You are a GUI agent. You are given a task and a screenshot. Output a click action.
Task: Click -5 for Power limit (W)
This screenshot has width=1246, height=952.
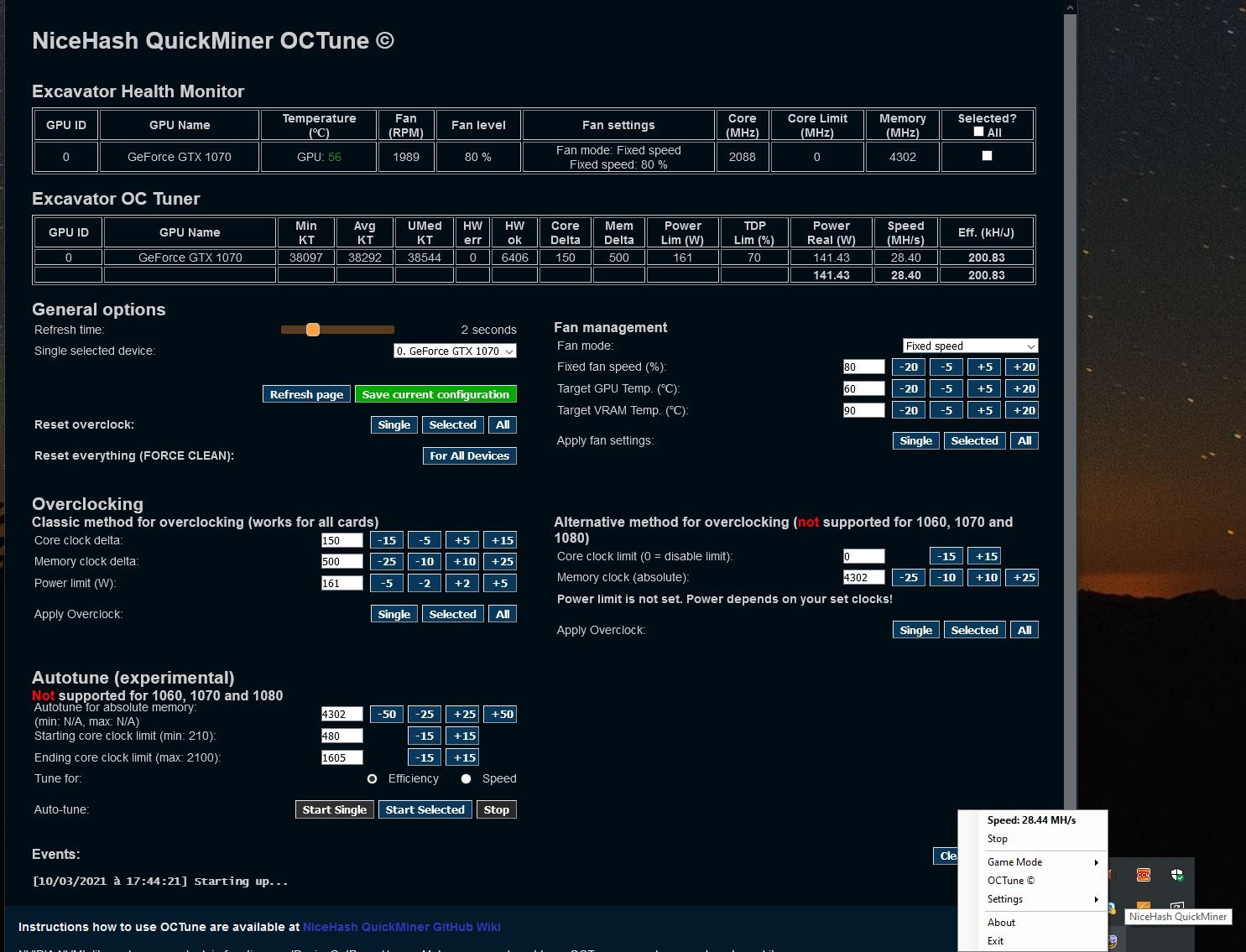pyautogui.click(x=387, y=583)
